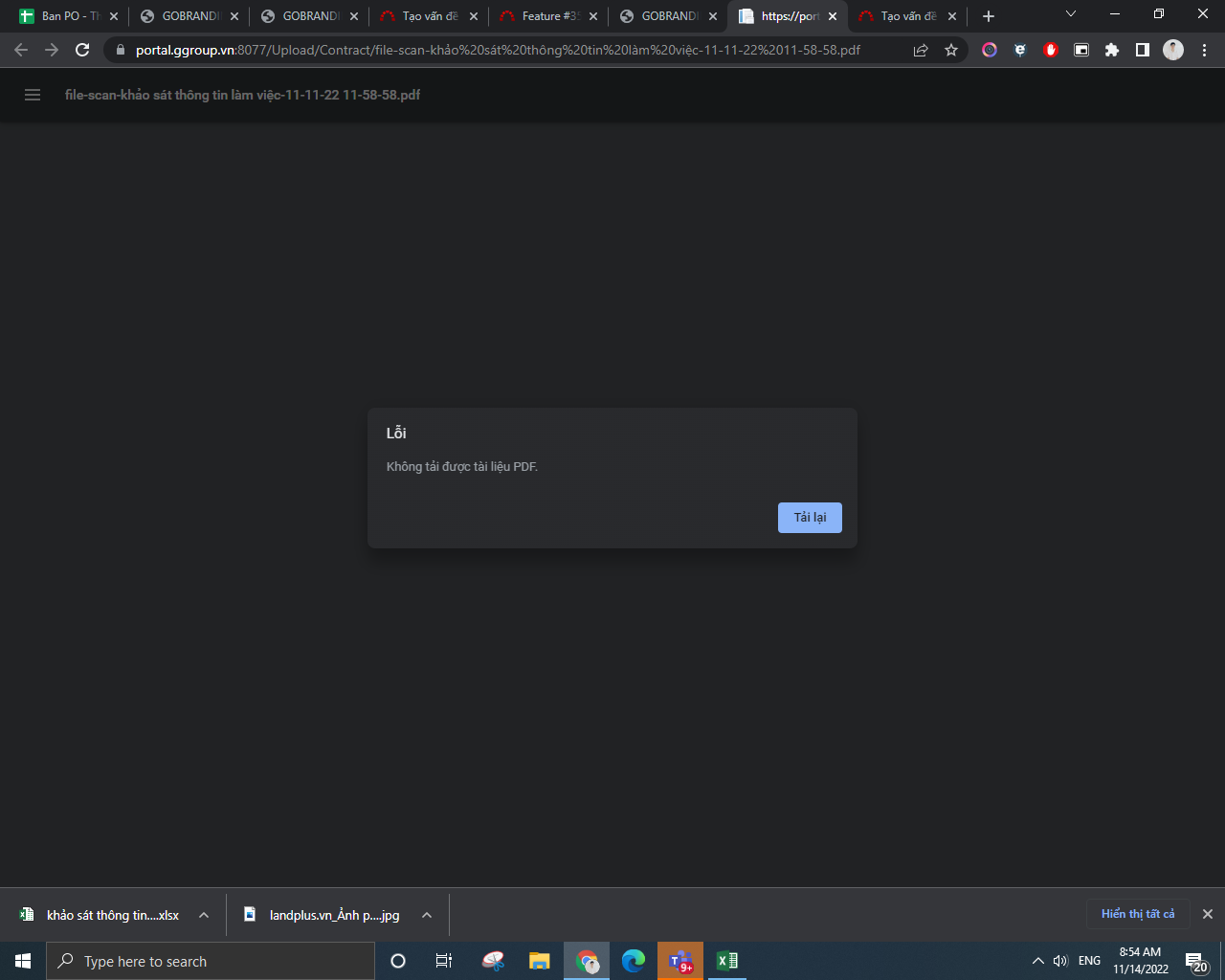Click the address bar URL field
This screenshot has width=1225, height=980.
498,50
